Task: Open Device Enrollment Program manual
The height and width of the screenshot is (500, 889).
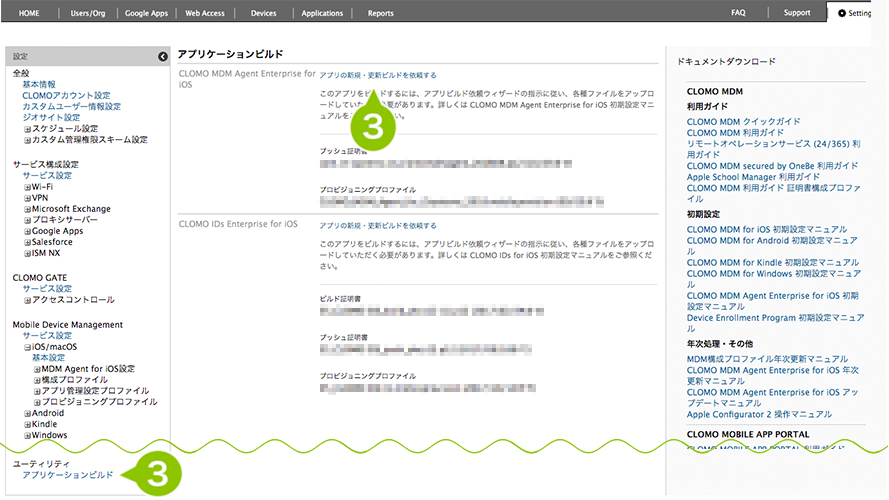Action: (x=775, y=323)
